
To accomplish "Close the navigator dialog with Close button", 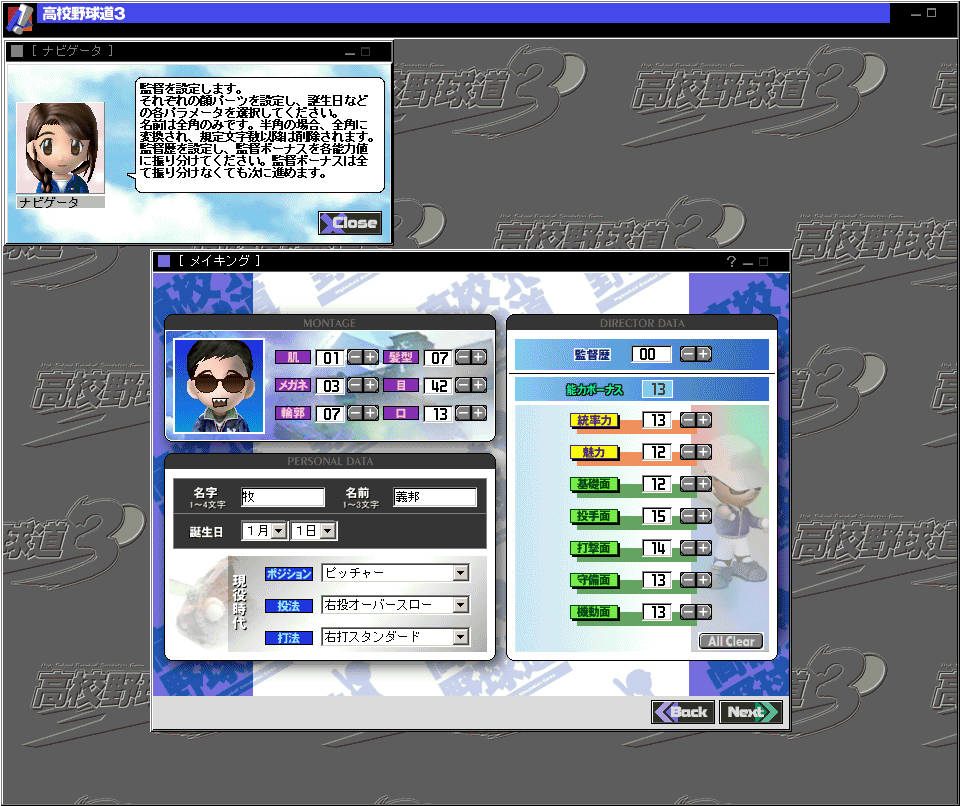I will tap(350, 223).
